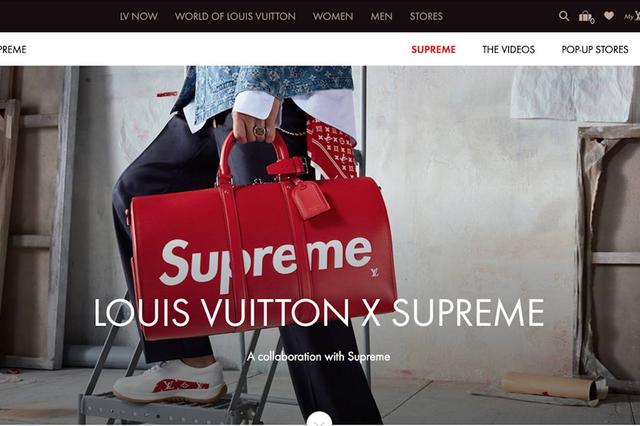Viewport: 640px width, 426px height.
Task: Select the WOMEN menu item
Action: point(333,16)
